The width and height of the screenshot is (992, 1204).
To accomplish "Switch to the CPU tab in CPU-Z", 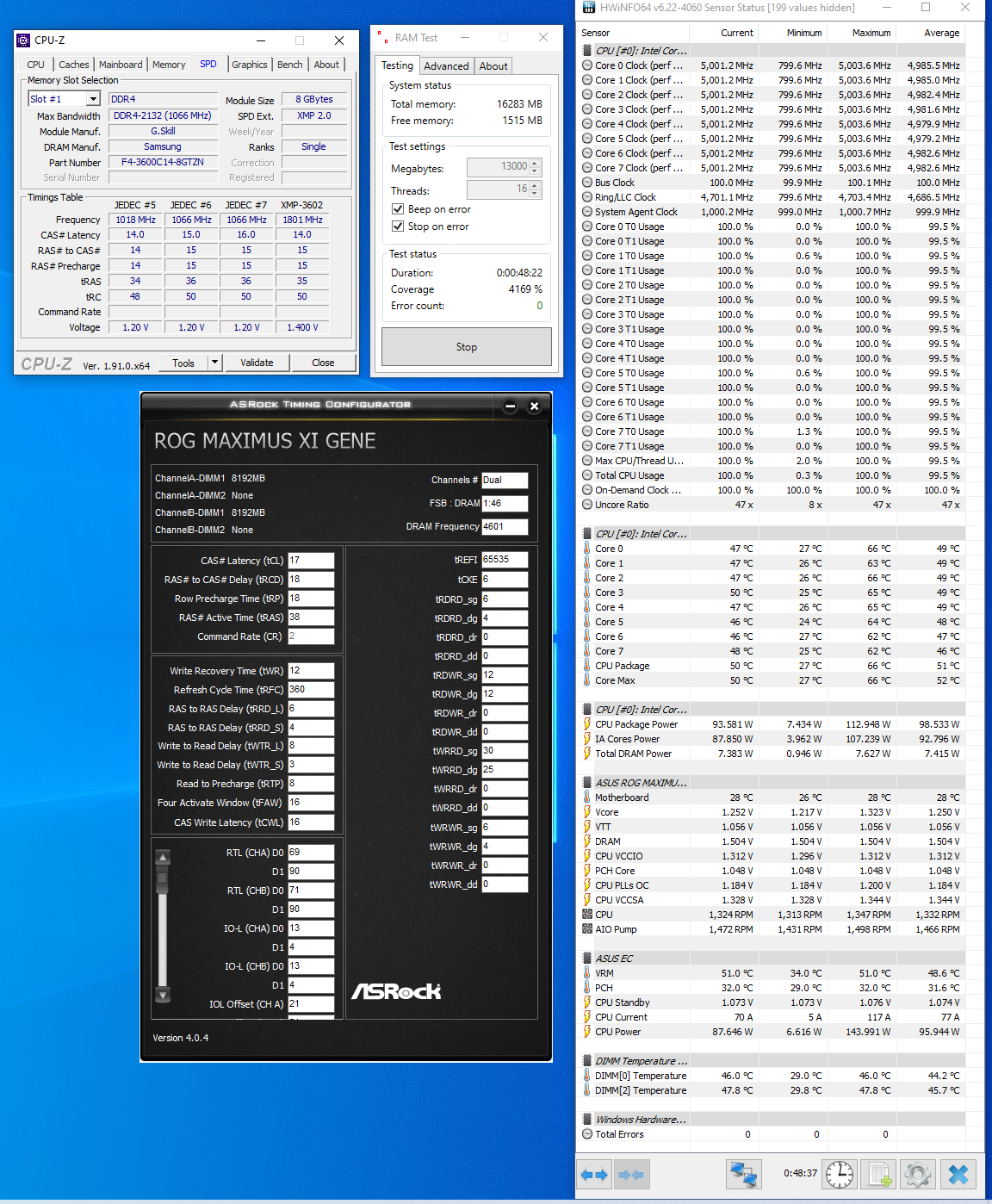I will click(35, 65).
